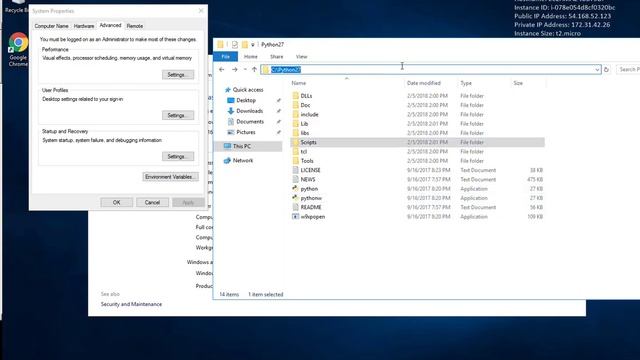This screenshot has width=640, height=360.
Task: Click Environment Variables button
Action: [x=171, y=177]
